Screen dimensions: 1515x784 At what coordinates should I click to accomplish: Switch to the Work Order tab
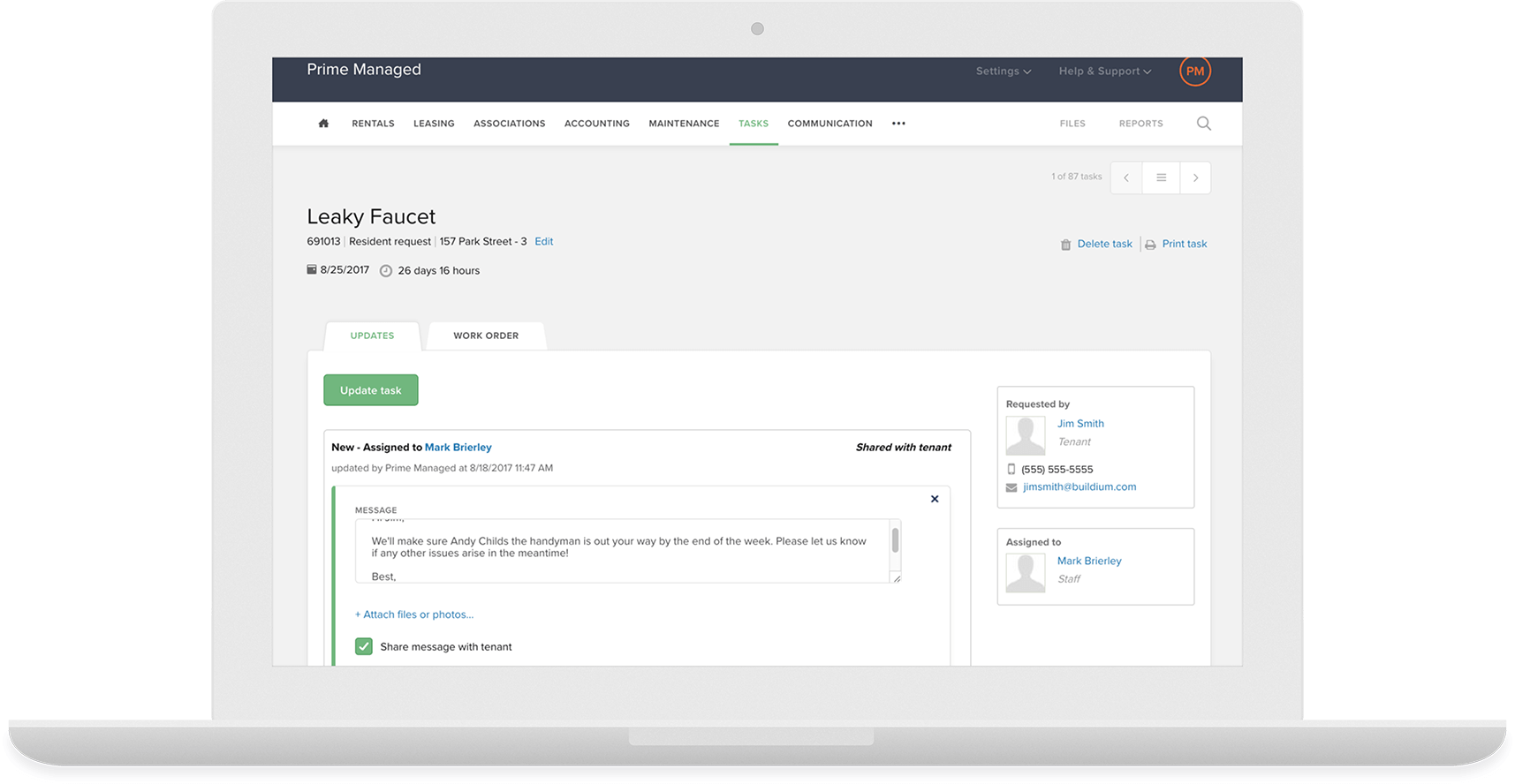pos(486,335)
